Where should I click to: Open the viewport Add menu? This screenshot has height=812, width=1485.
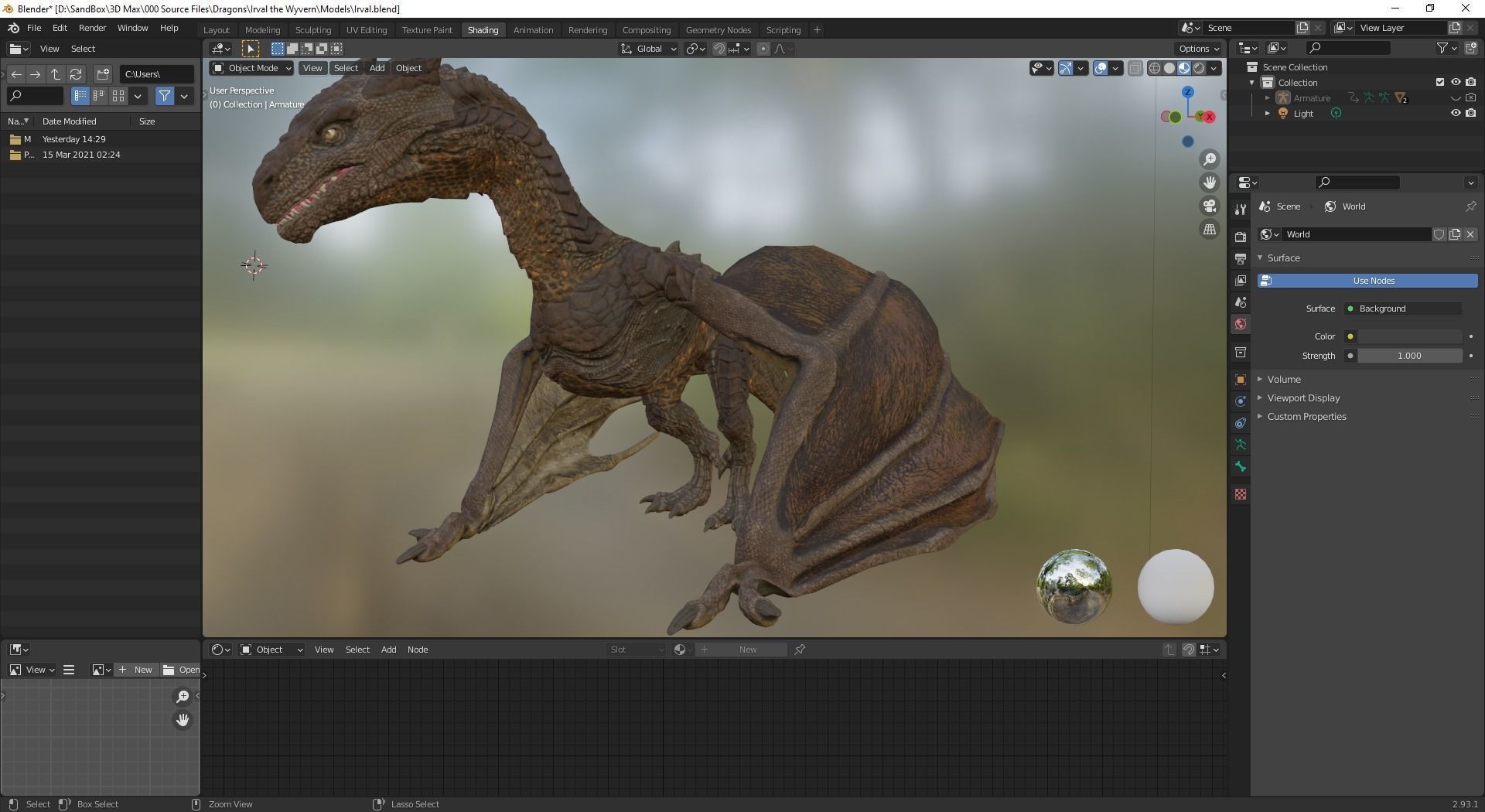[377, 68]
